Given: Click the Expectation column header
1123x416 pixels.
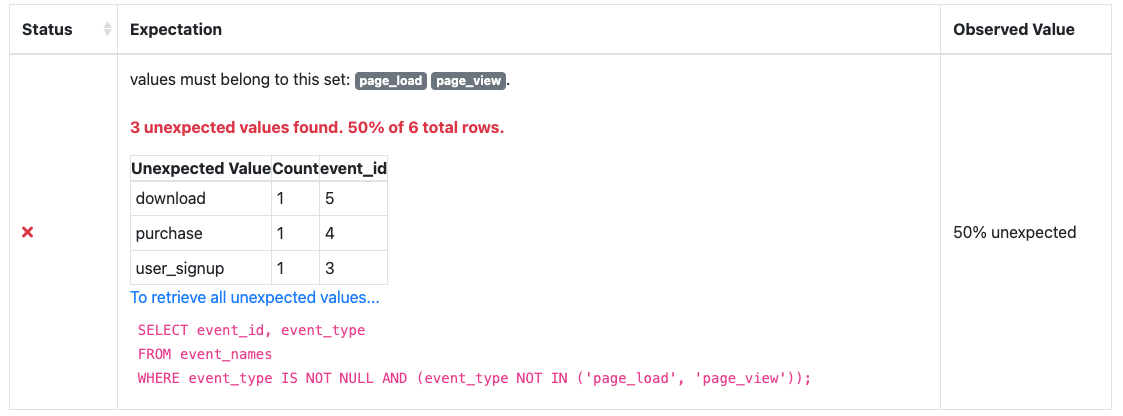Looking at the screenshot, I should (x=529, y=29).
